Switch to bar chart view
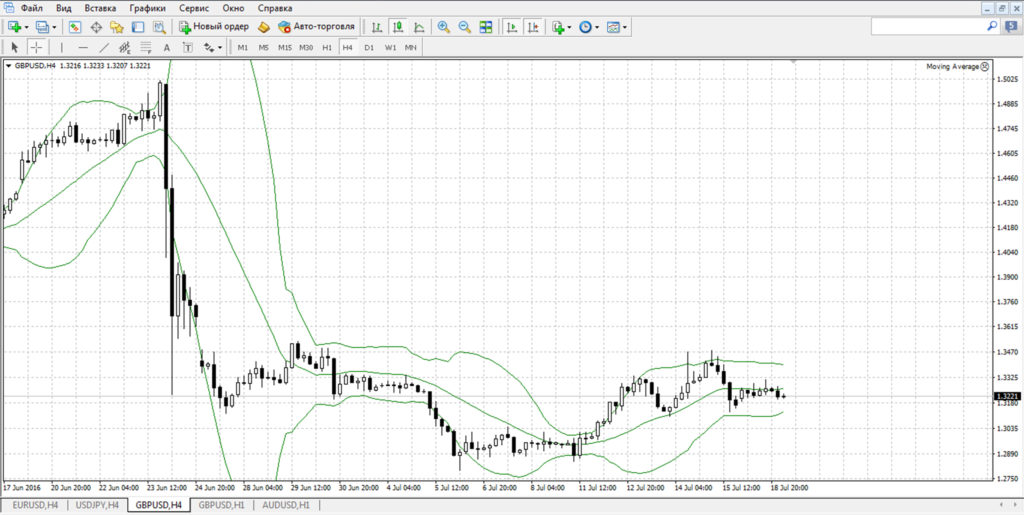Screen dimensions: 1024x515 pyautogui.click(x=377, y=27)
